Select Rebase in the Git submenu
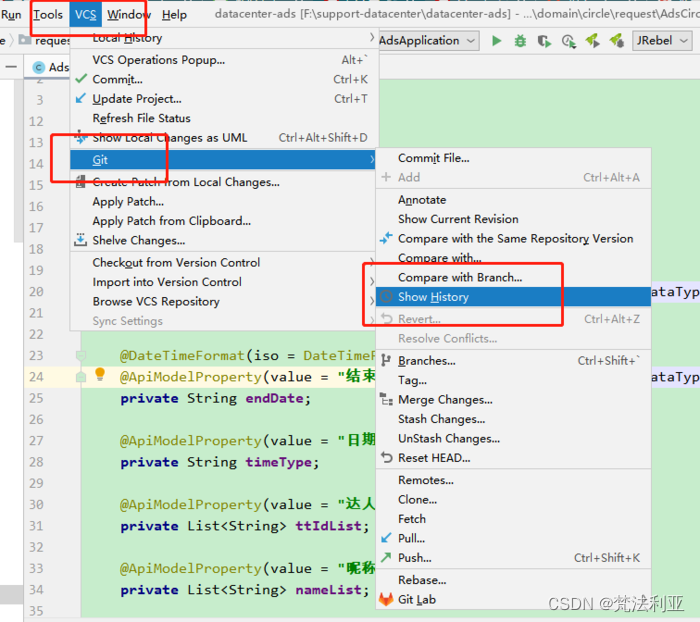700x622 pixels. [513, 580]
